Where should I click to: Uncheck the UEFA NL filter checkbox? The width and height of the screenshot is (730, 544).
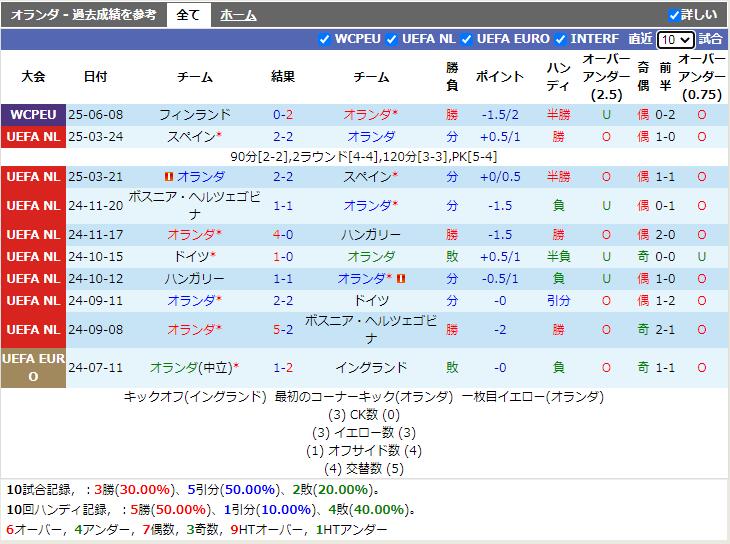392,40
